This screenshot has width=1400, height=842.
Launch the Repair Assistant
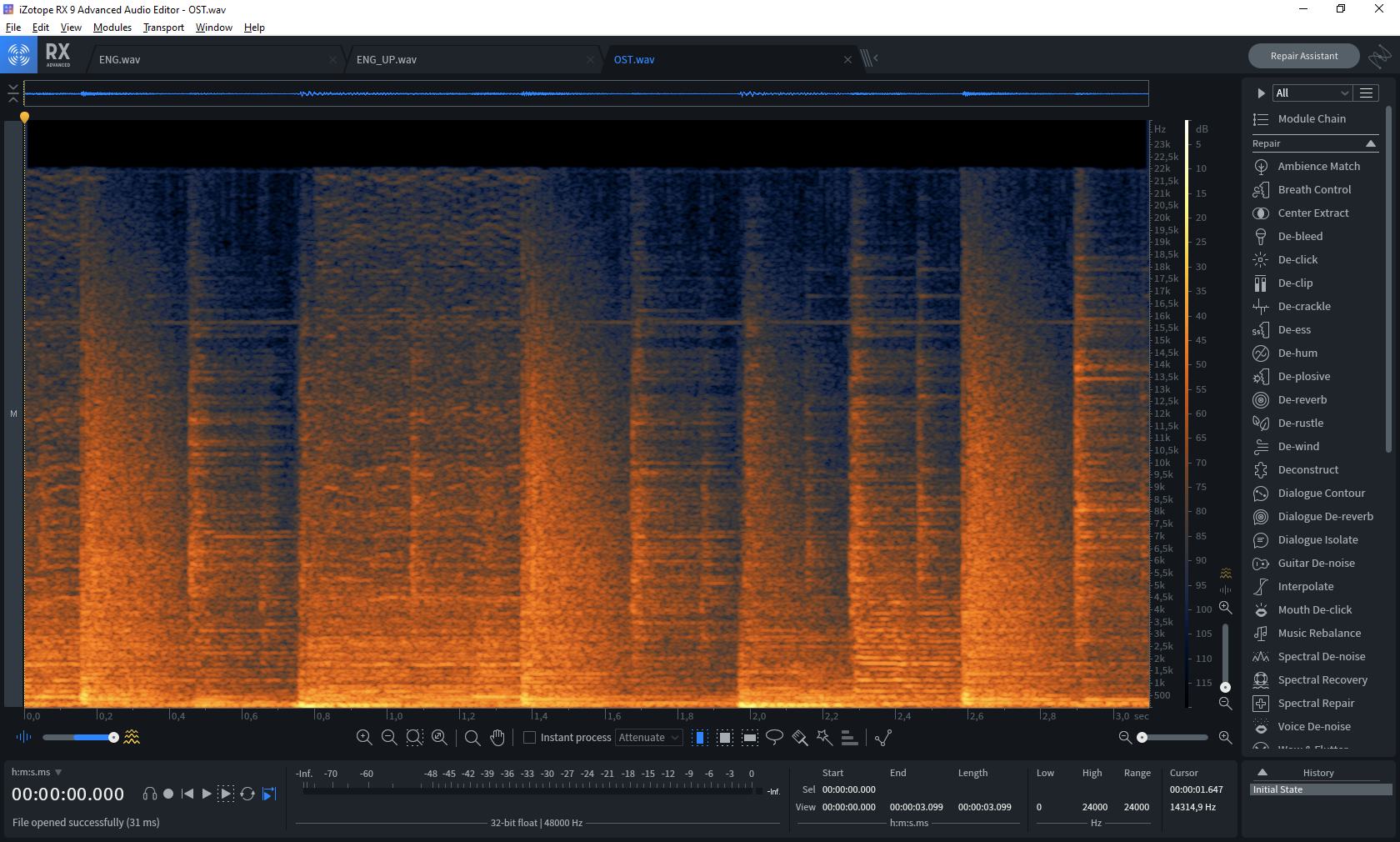click(x=1303, y=56)
